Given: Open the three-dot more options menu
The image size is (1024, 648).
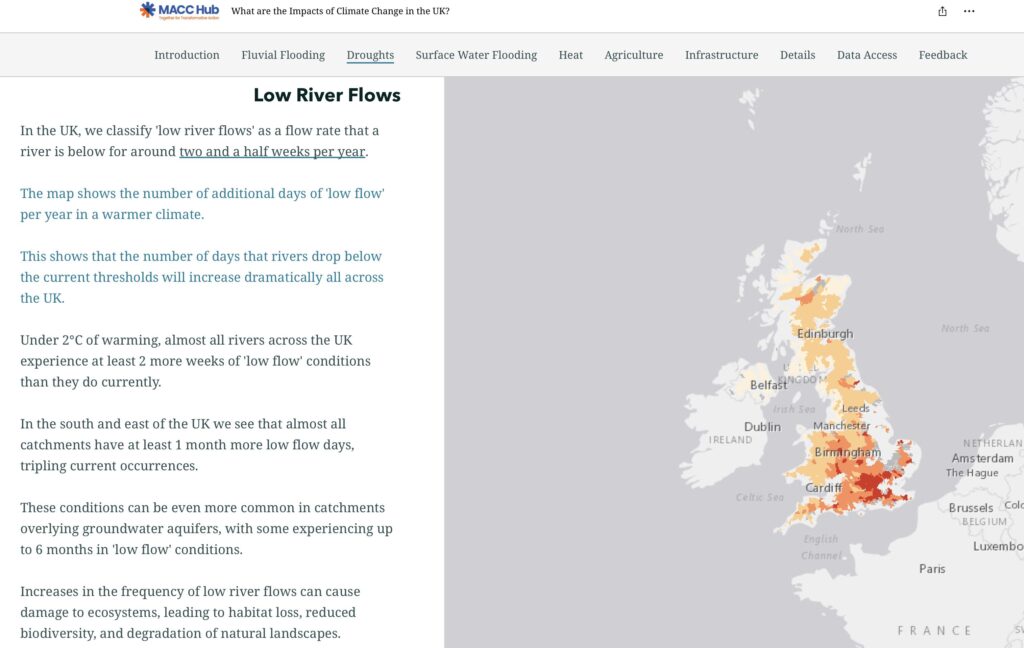Looking at the screenshot, I should (969, 11).
